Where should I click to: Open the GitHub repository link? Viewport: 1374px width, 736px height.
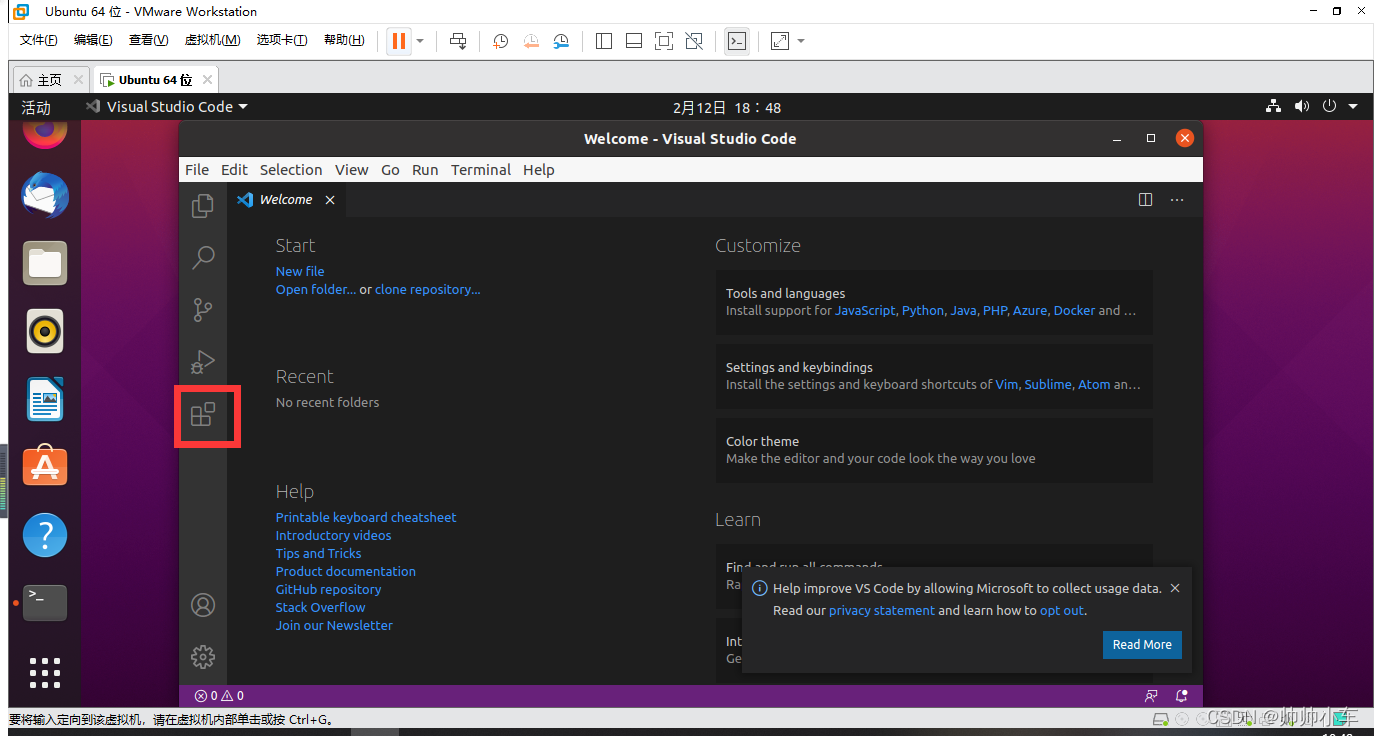[328, 589]
